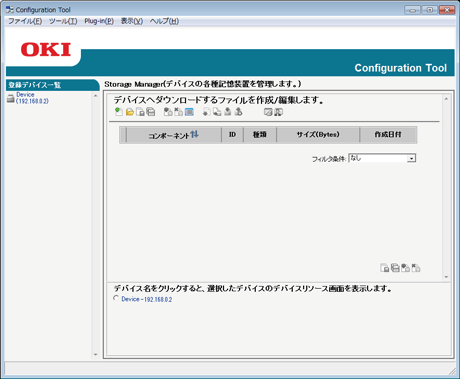
Task: Click the add file icon in bottom-right group
Action: click(405, 268)
